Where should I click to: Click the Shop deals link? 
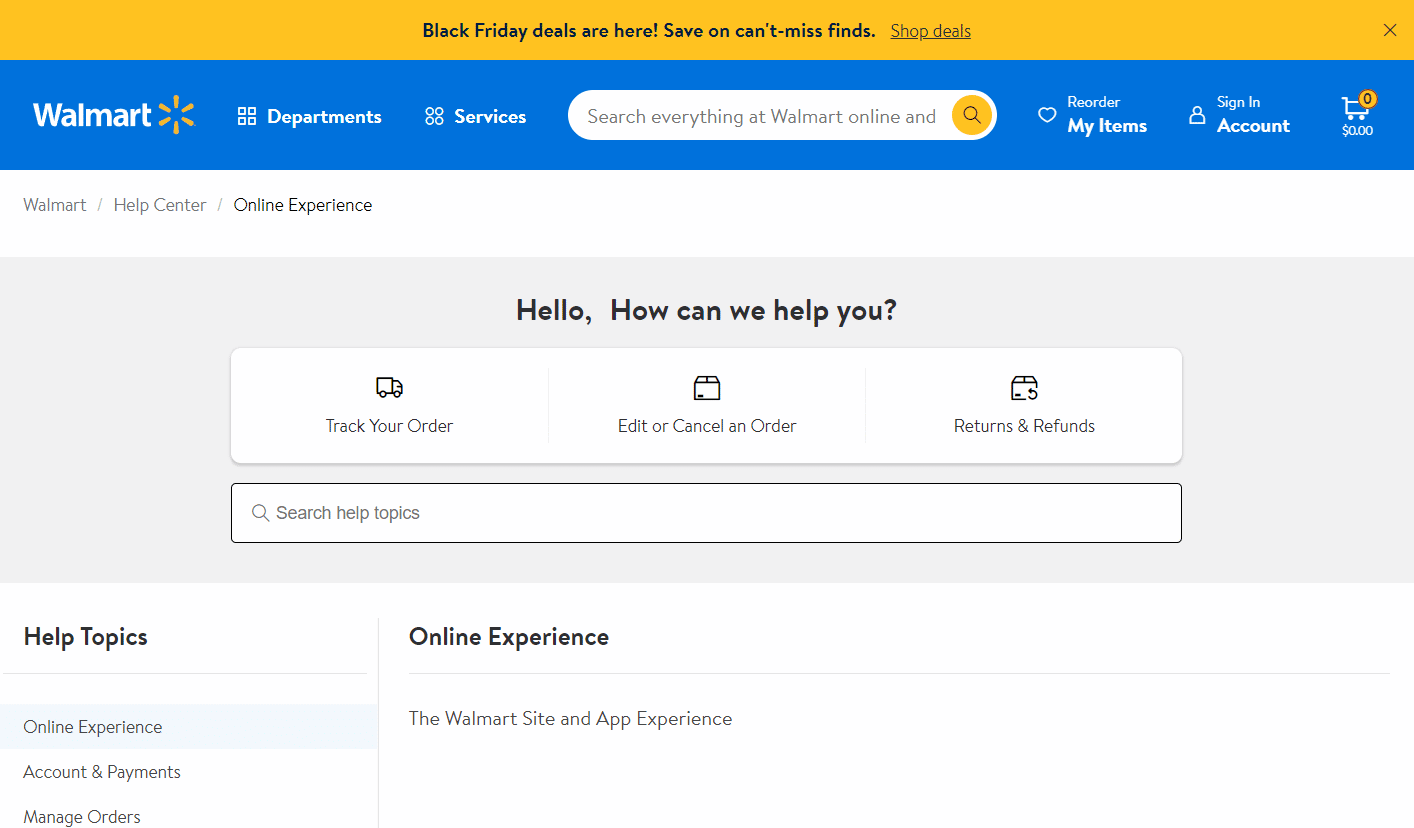[x=930, y=30]
